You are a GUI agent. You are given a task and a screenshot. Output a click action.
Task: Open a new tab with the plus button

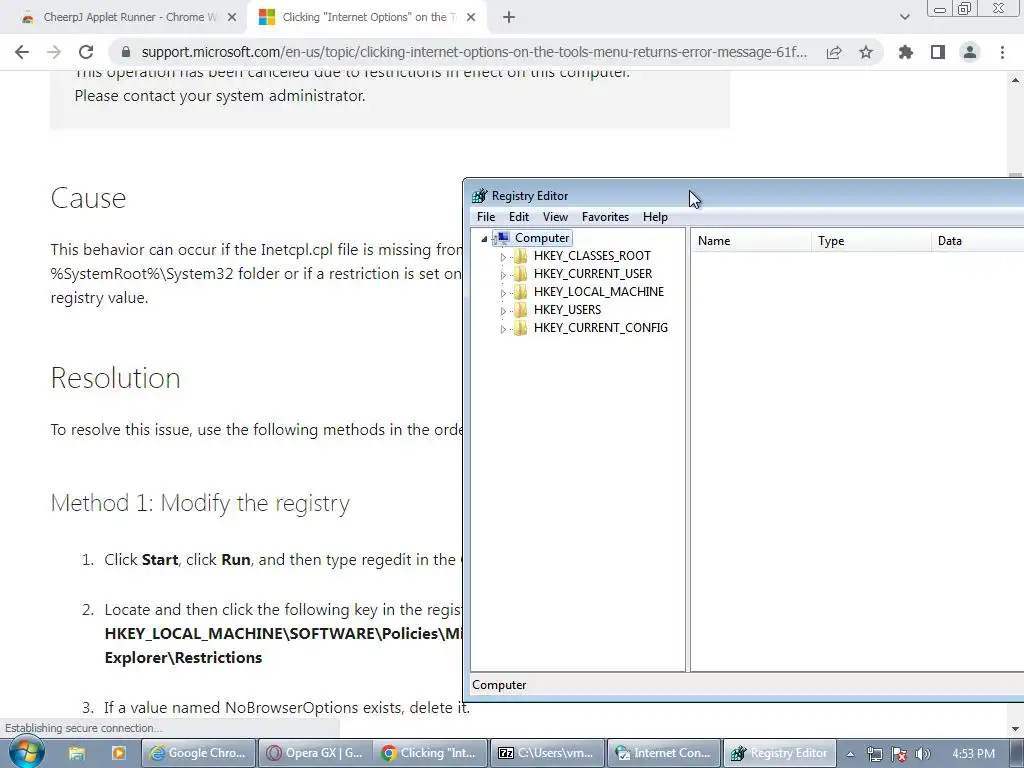(x=509, y=18)
